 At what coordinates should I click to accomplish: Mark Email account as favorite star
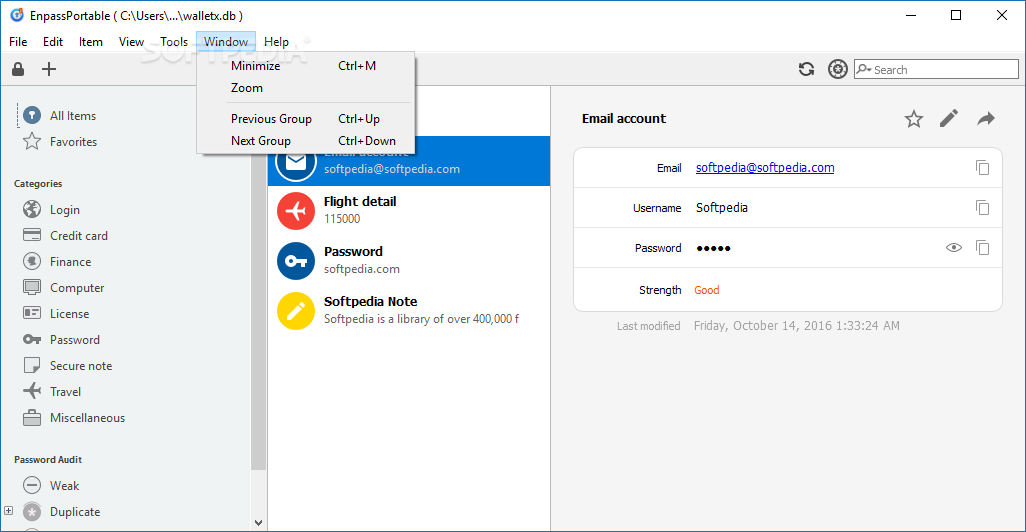tap(913, 119)
